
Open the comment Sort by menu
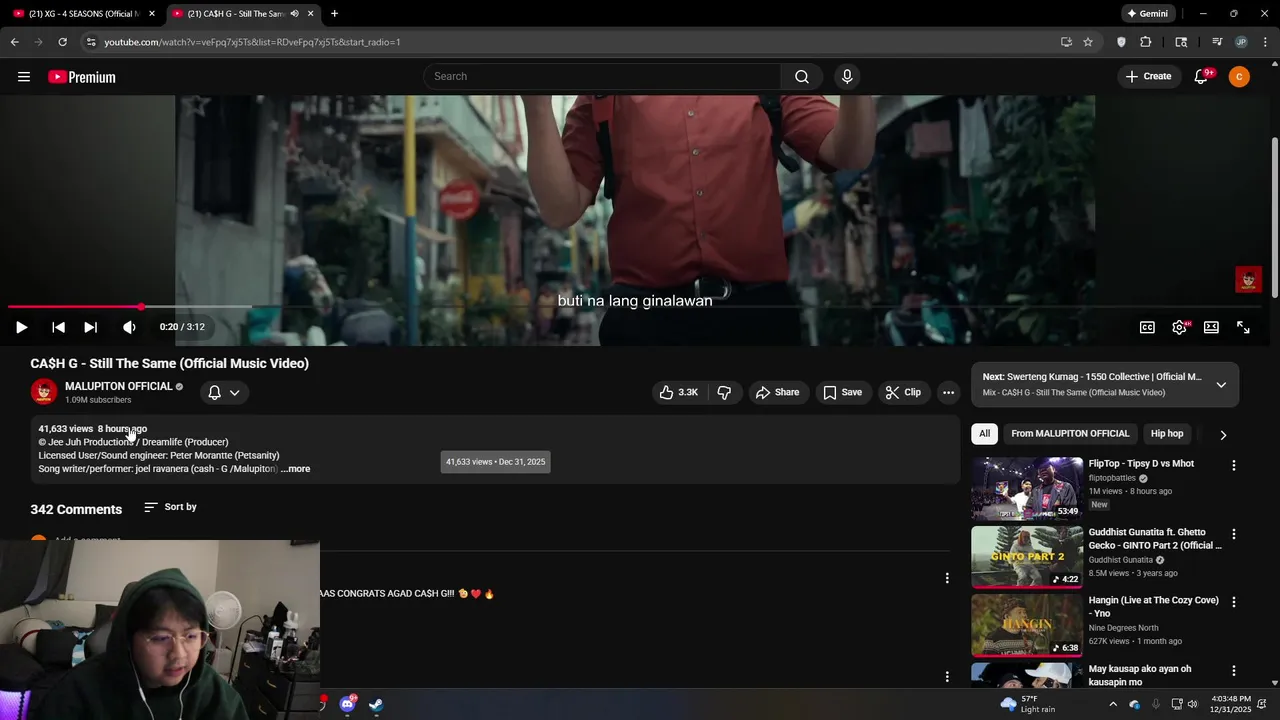170,507
